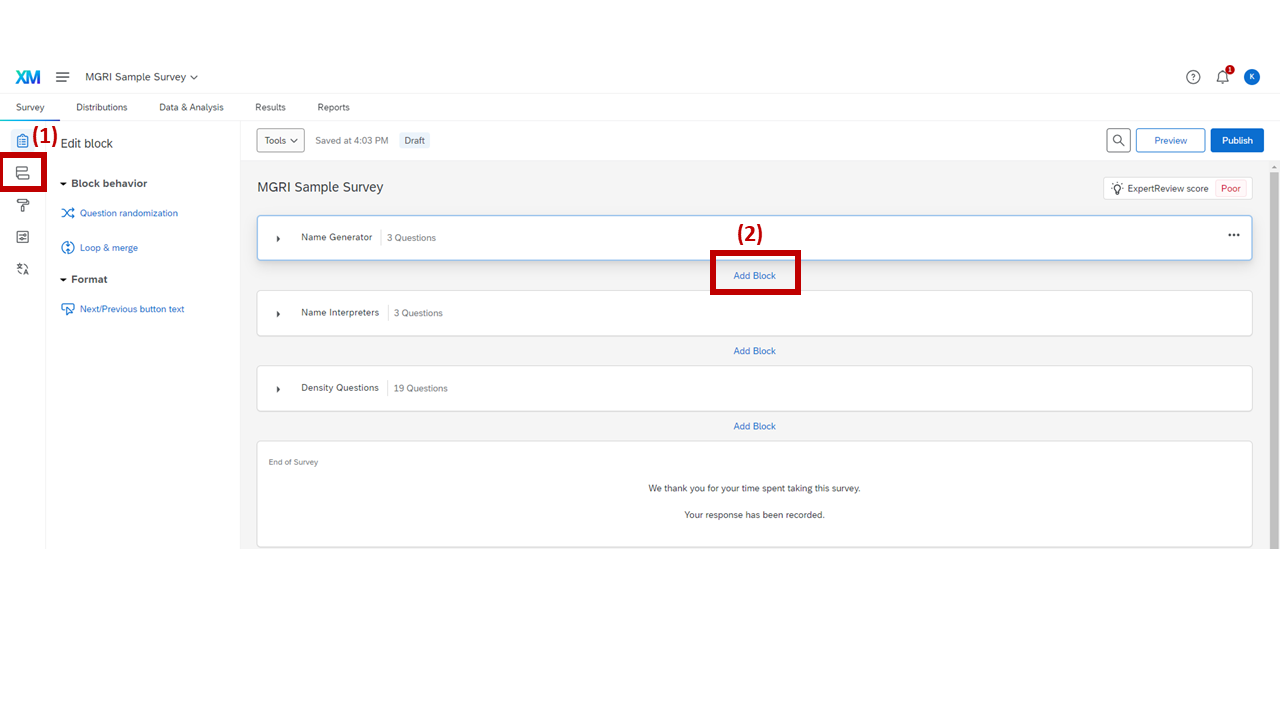Viewport: 1280px width, 720px height.
Task: Open the hamburger navigation menu
Action: pyautogui.click(x=62, y=76)
